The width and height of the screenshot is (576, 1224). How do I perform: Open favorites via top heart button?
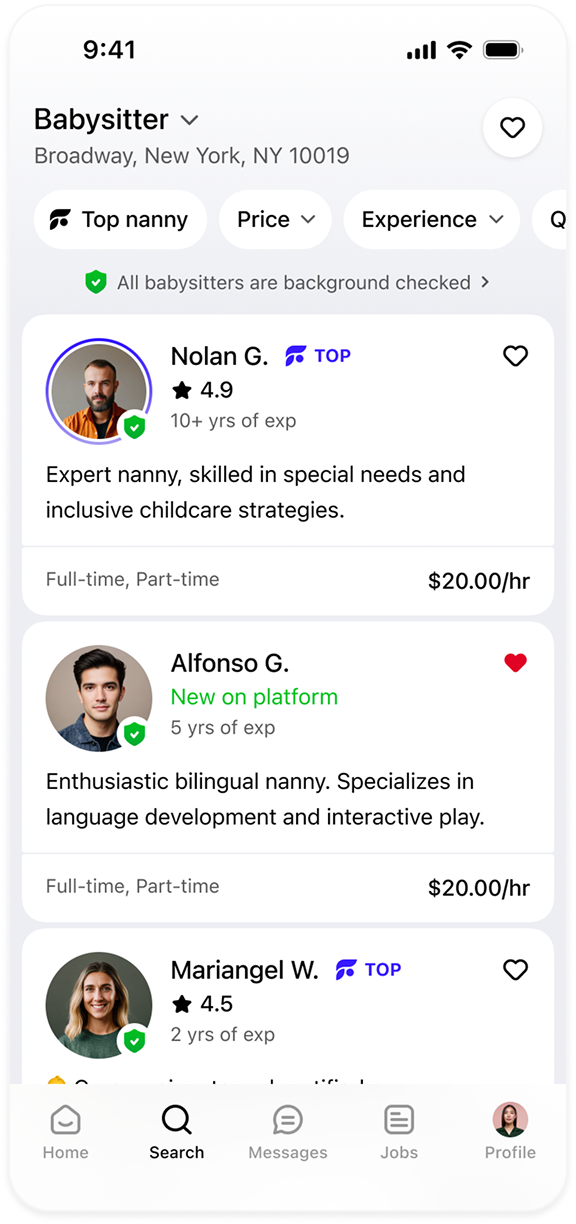512,128
